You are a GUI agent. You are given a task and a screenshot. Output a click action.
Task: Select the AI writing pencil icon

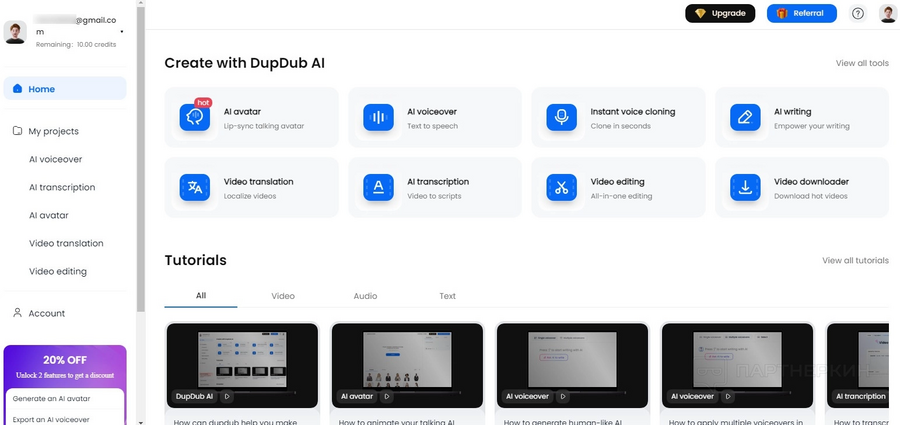click(x=745, y=117)
